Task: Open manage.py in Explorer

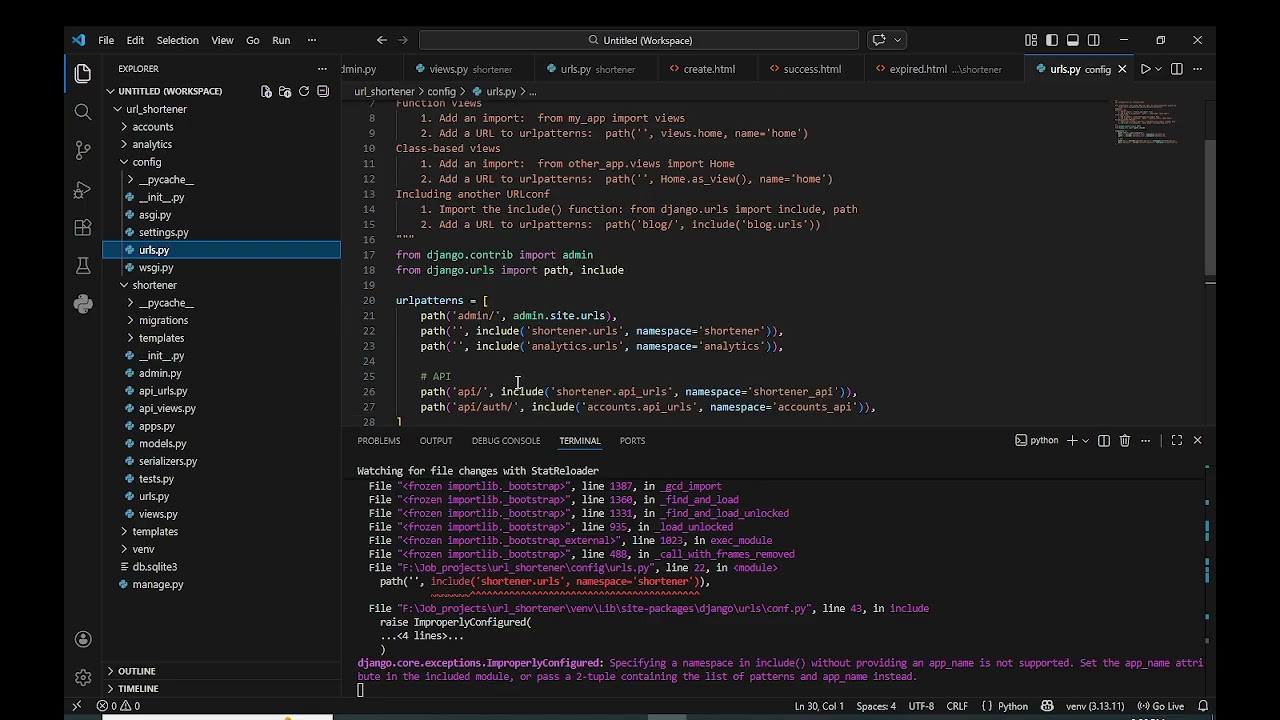Action: (158, 584)
